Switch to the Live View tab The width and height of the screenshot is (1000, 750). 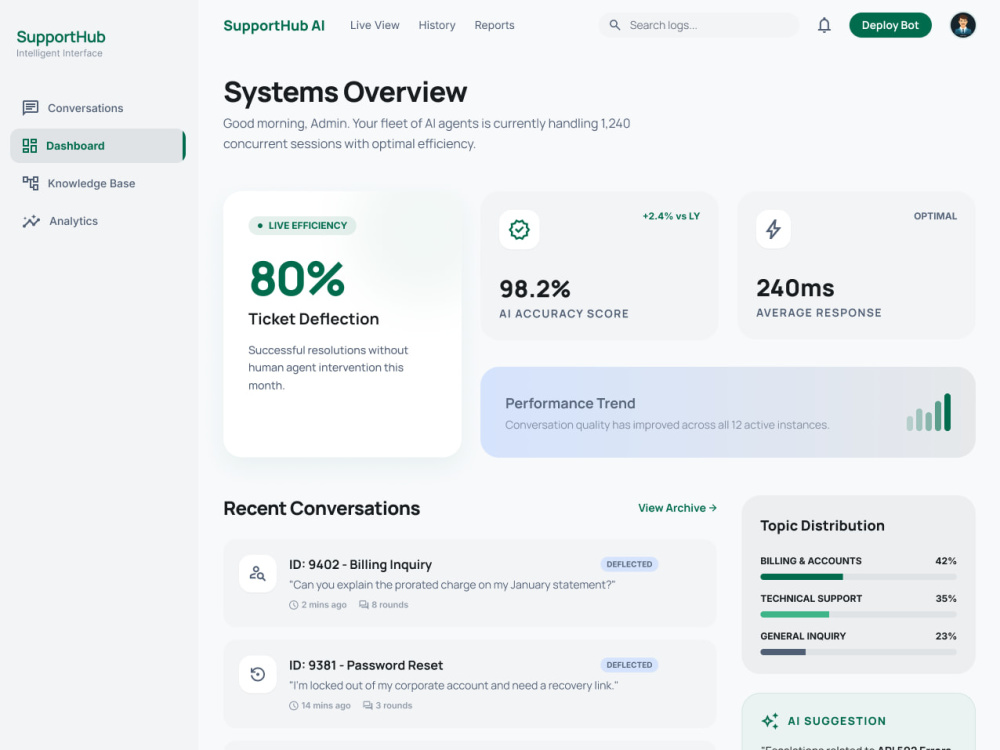374,26
